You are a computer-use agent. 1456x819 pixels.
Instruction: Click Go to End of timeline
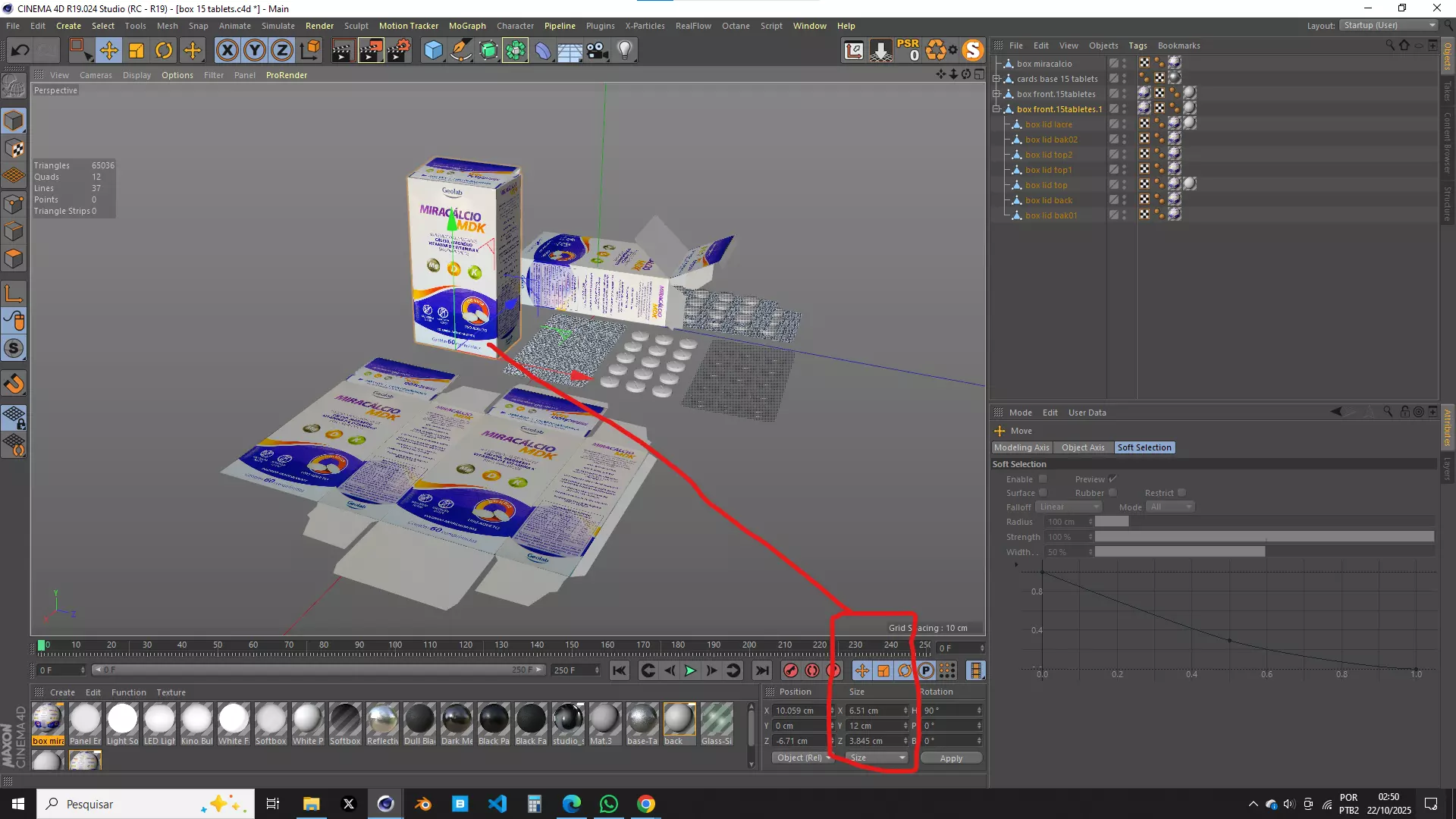point(762,670)
